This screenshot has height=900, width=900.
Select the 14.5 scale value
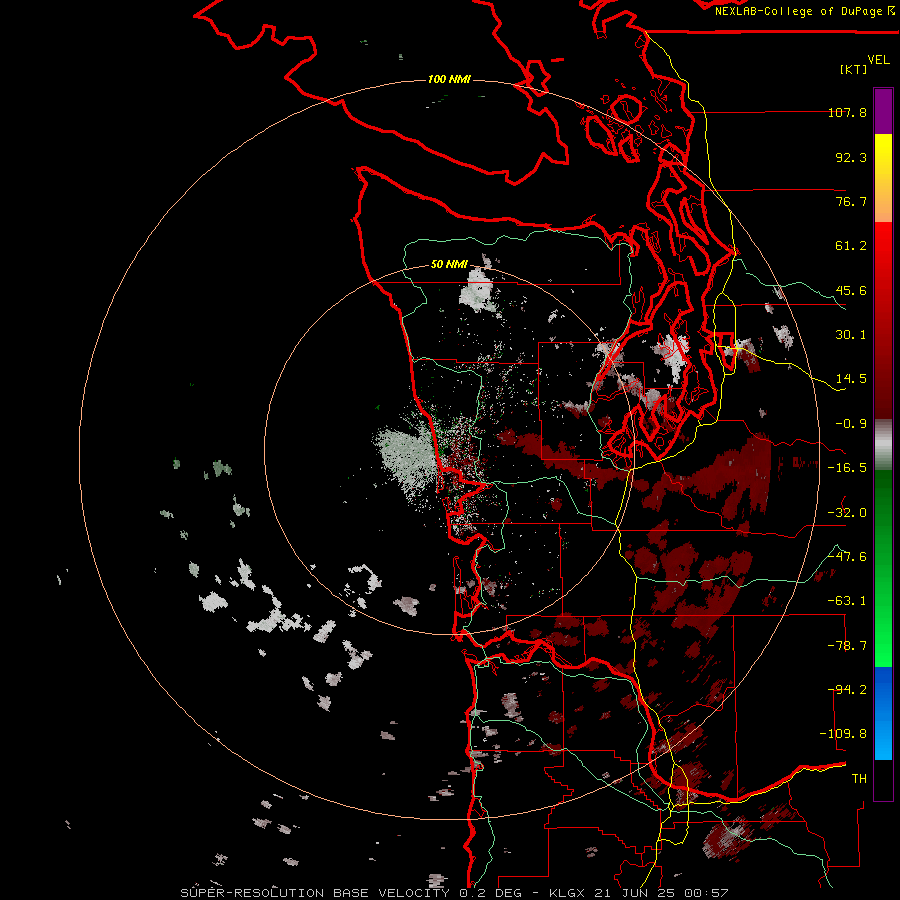[851, 379]
